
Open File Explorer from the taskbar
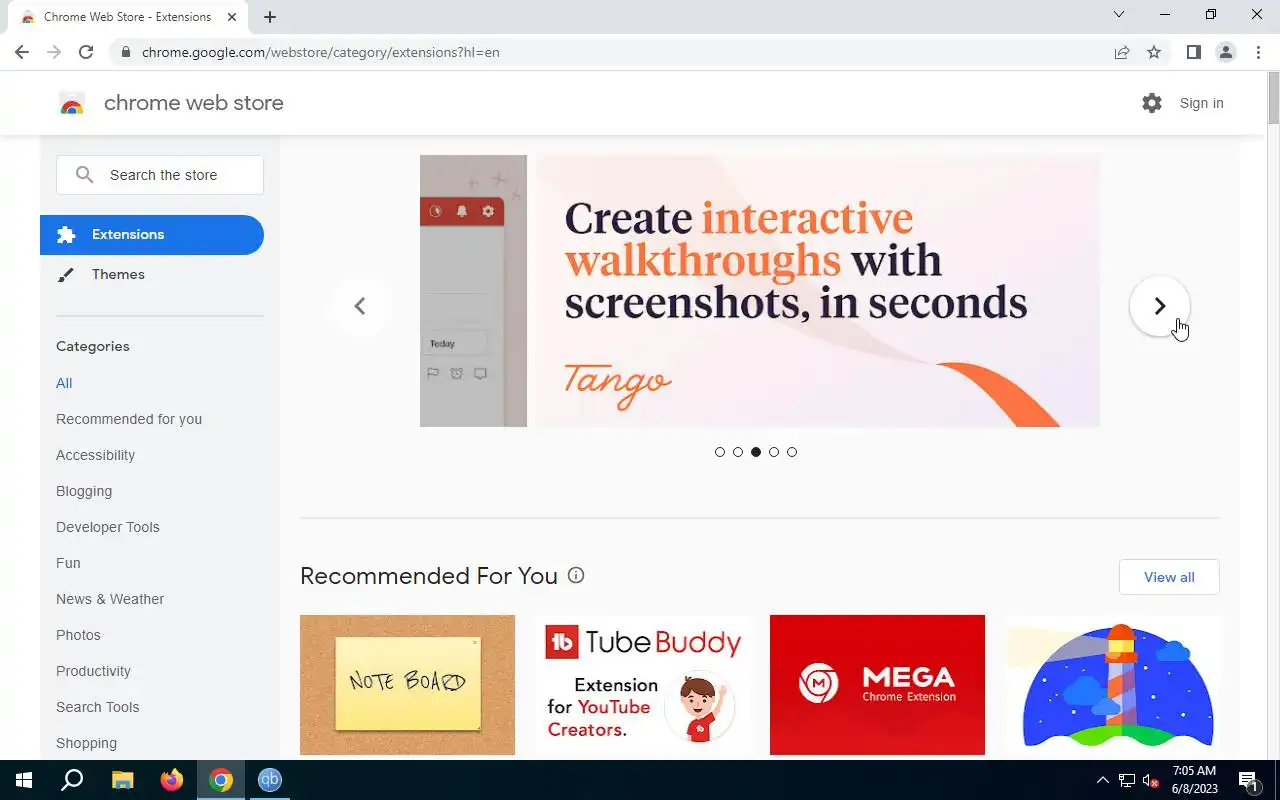click(x=122, y=780)
